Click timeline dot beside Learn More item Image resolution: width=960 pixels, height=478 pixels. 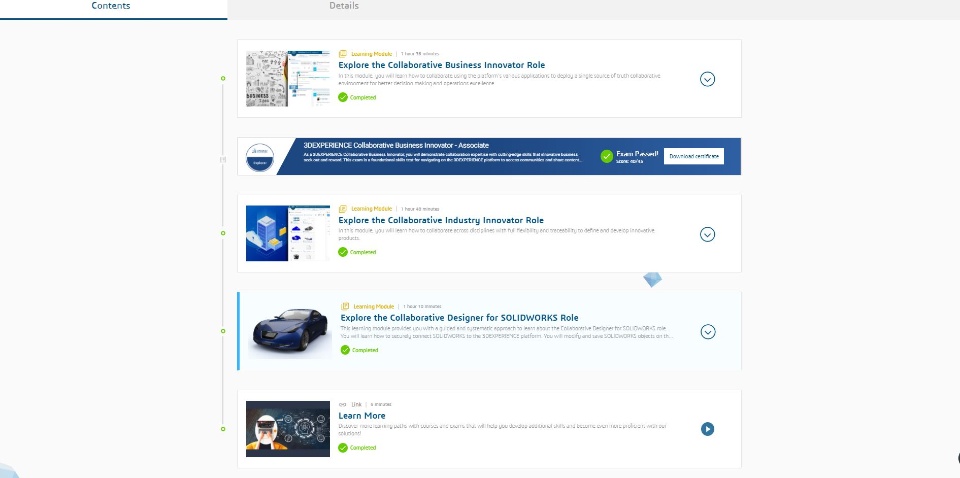pyautogui.click(x=223, y=429)
